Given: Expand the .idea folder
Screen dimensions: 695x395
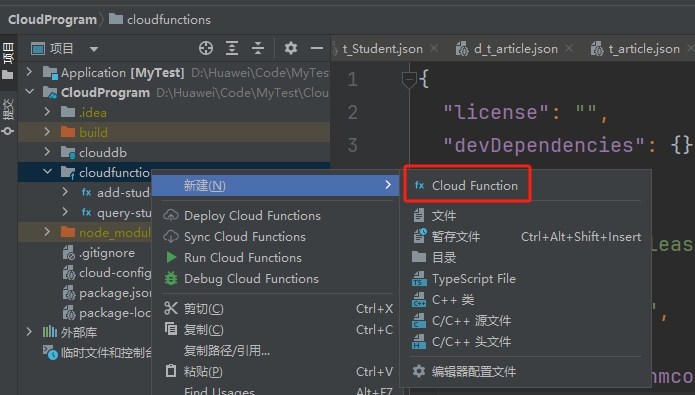Looking at the screenshot, I should click(x=47, y=112).
